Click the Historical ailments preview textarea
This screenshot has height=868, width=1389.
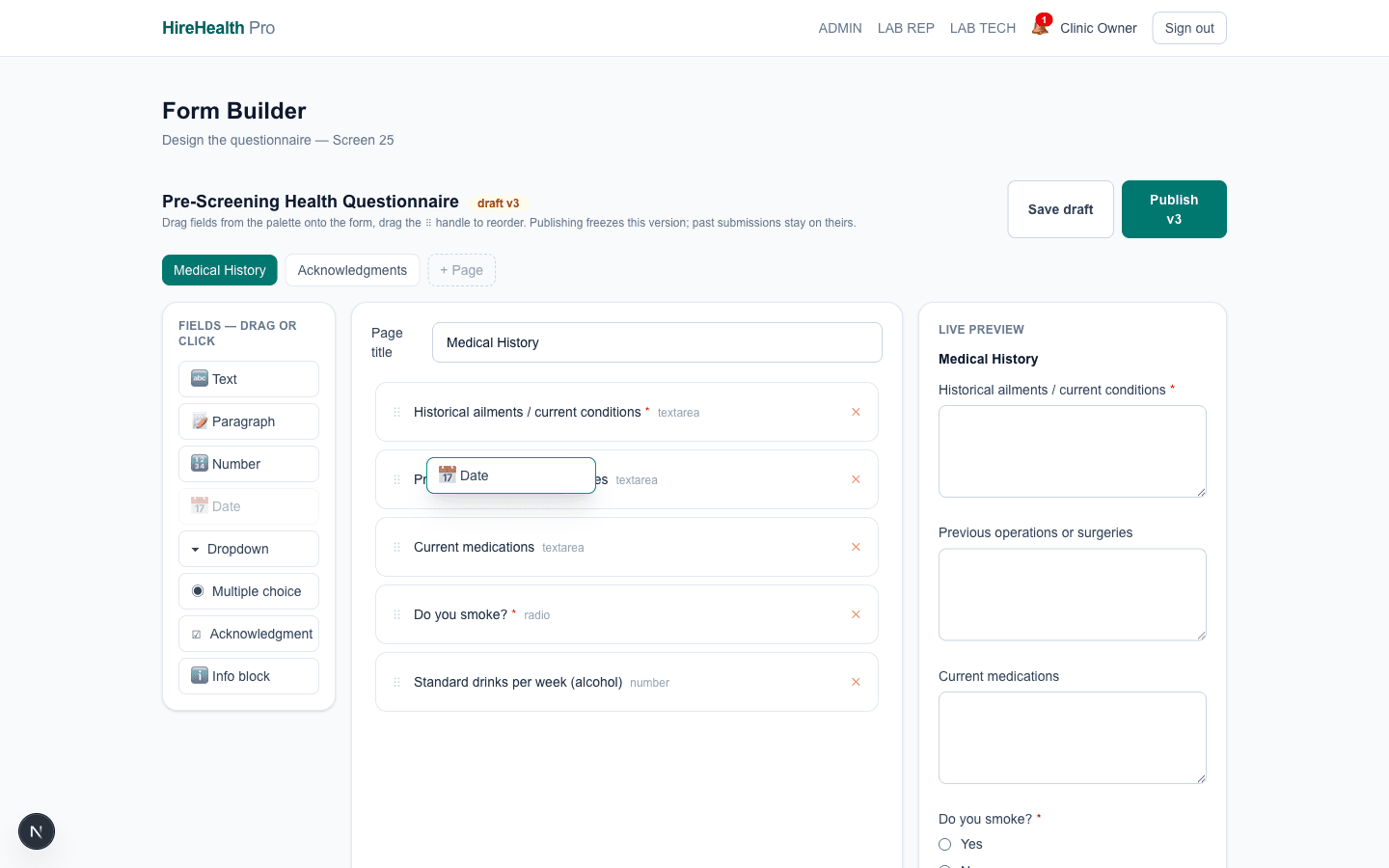(1073, 451)
